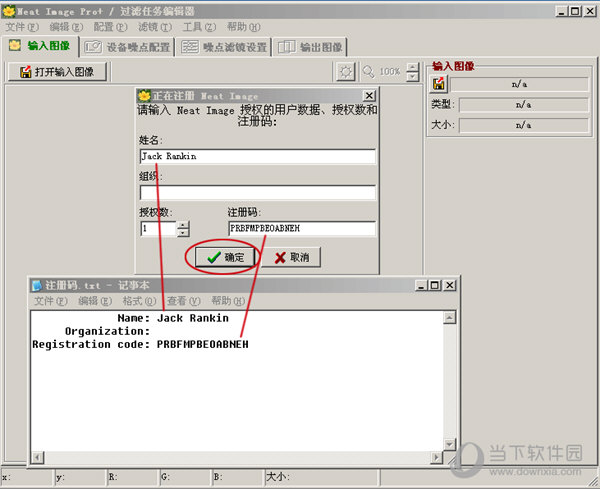Open Notepad 查看 menu

coord(184,301)
